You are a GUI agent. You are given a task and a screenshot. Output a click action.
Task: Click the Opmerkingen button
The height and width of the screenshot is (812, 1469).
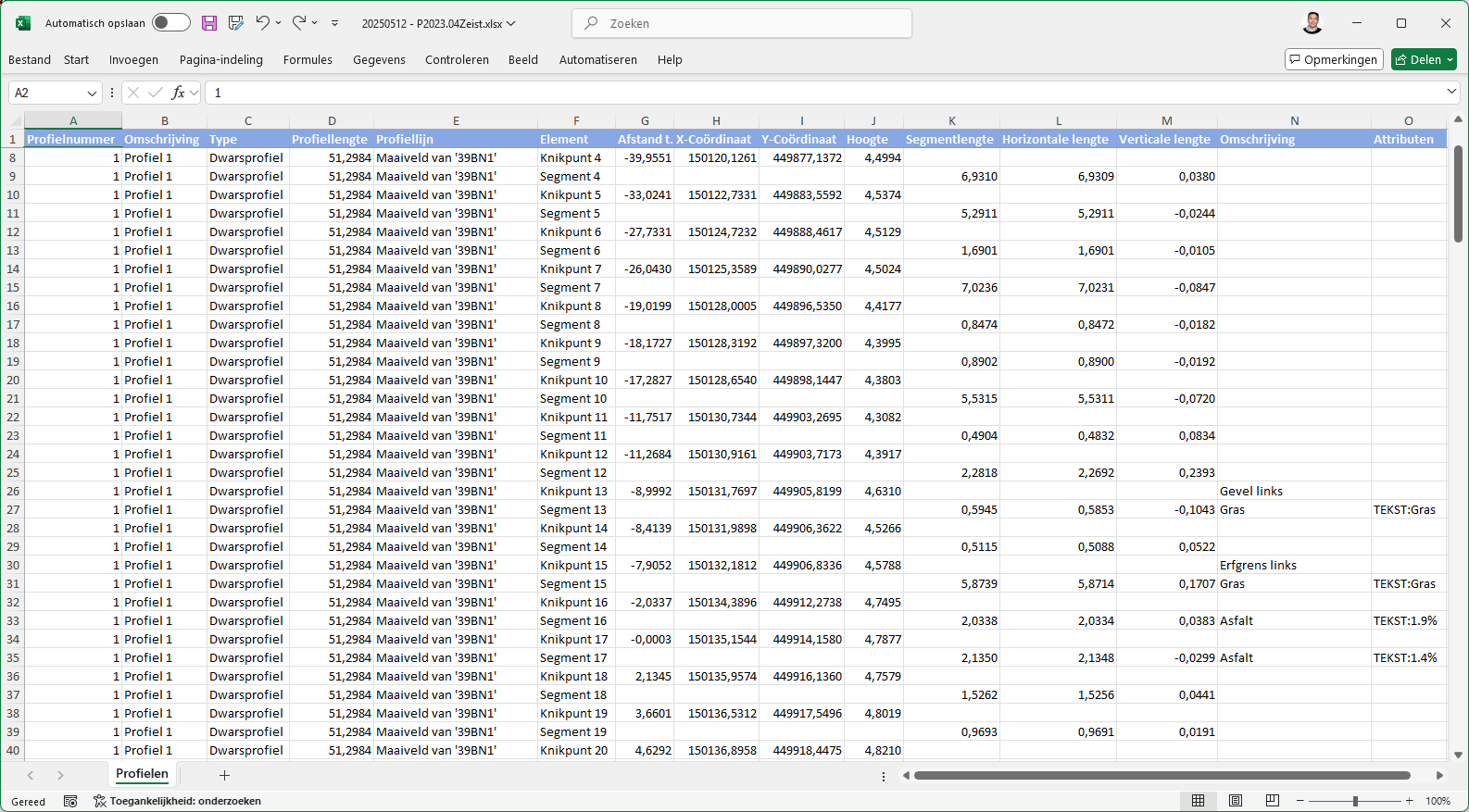(x=1334, y=60)
